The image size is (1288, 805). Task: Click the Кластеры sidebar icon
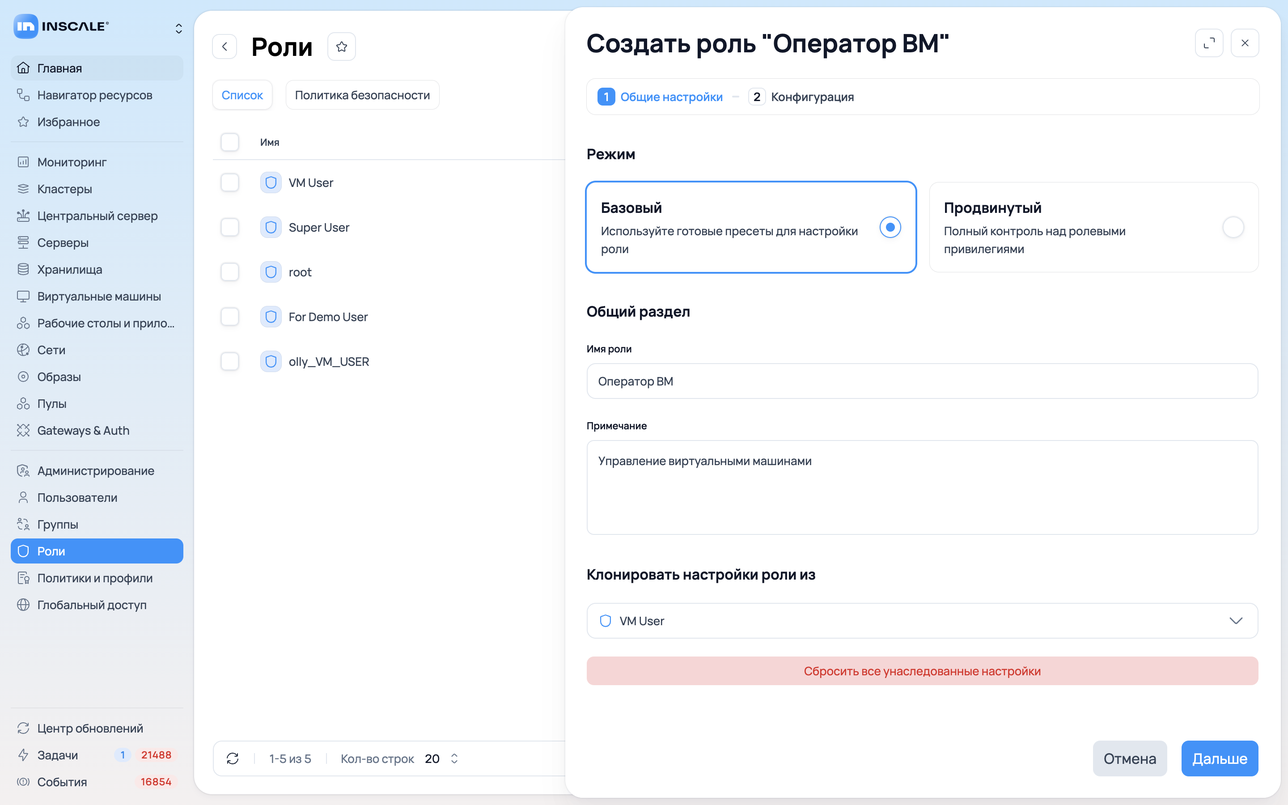pos(24,189)
